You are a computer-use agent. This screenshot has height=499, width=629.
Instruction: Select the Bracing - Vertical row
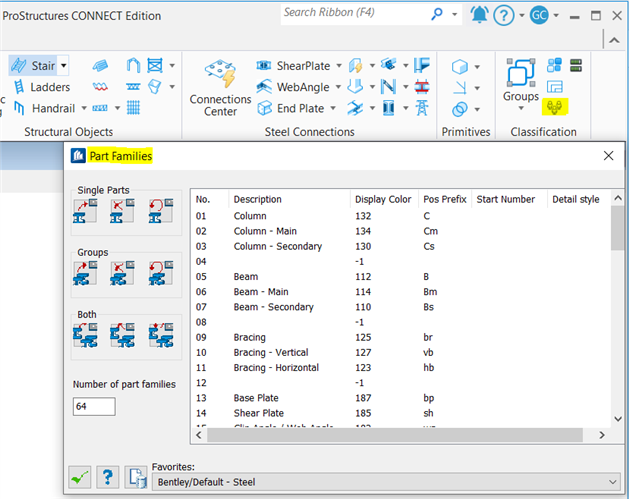[401, 353]
